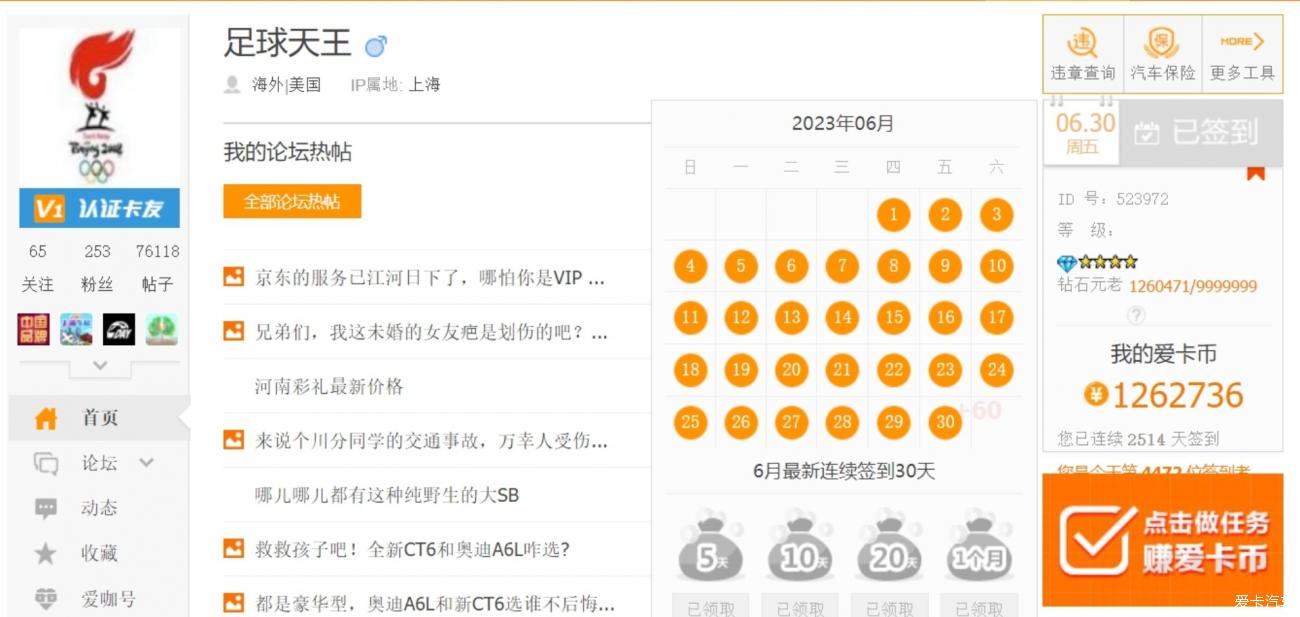Click the help question mark under 钻石元老
1300x617 pixels.
coord(1136,316)
